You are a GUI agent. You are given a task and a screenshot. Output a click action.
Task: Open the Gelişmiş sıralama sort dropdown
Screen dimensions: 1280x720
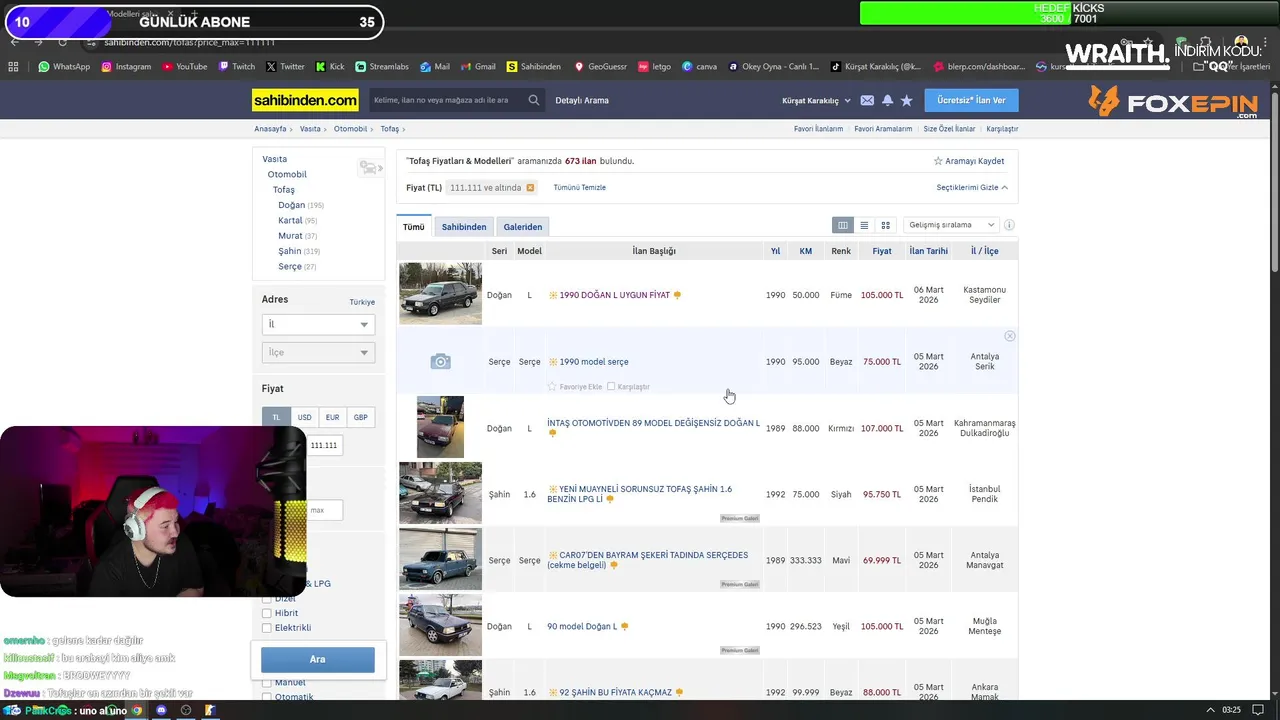pos(950,225)
